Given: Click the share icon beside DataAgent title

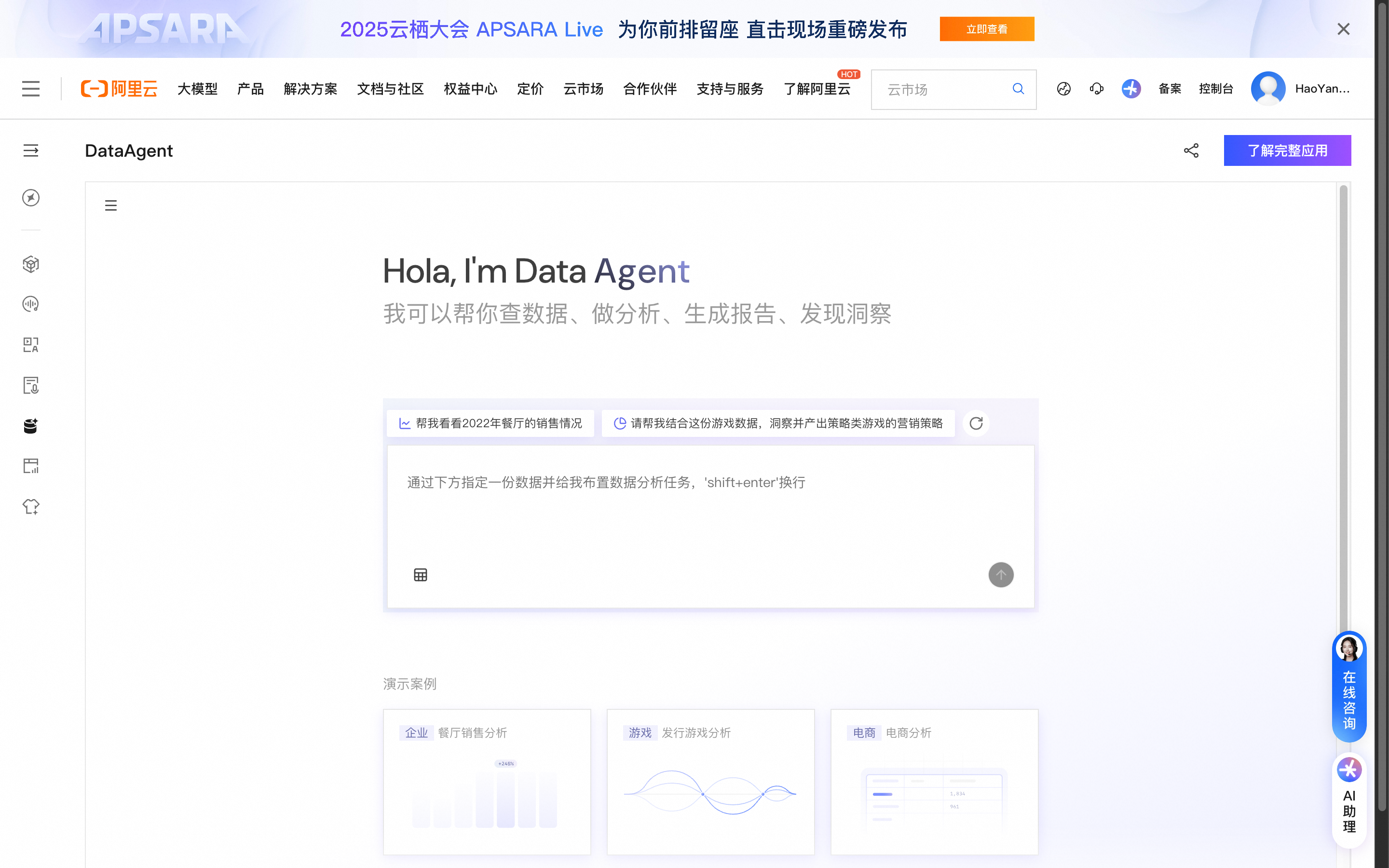Looking at the screenshot, I should 1191,150.
